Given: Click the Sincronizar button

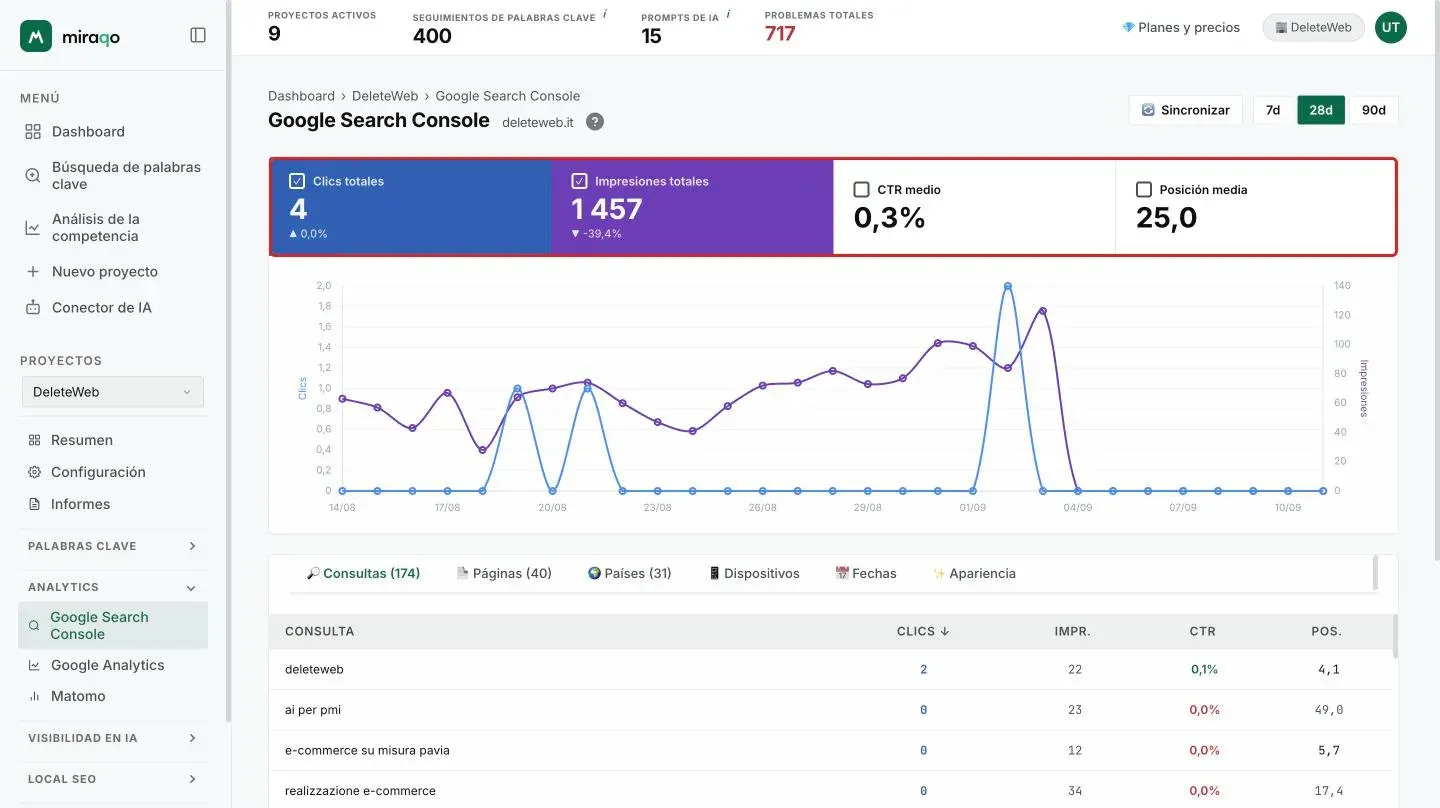Looking at the screenshot, I should click(1186, 110).
